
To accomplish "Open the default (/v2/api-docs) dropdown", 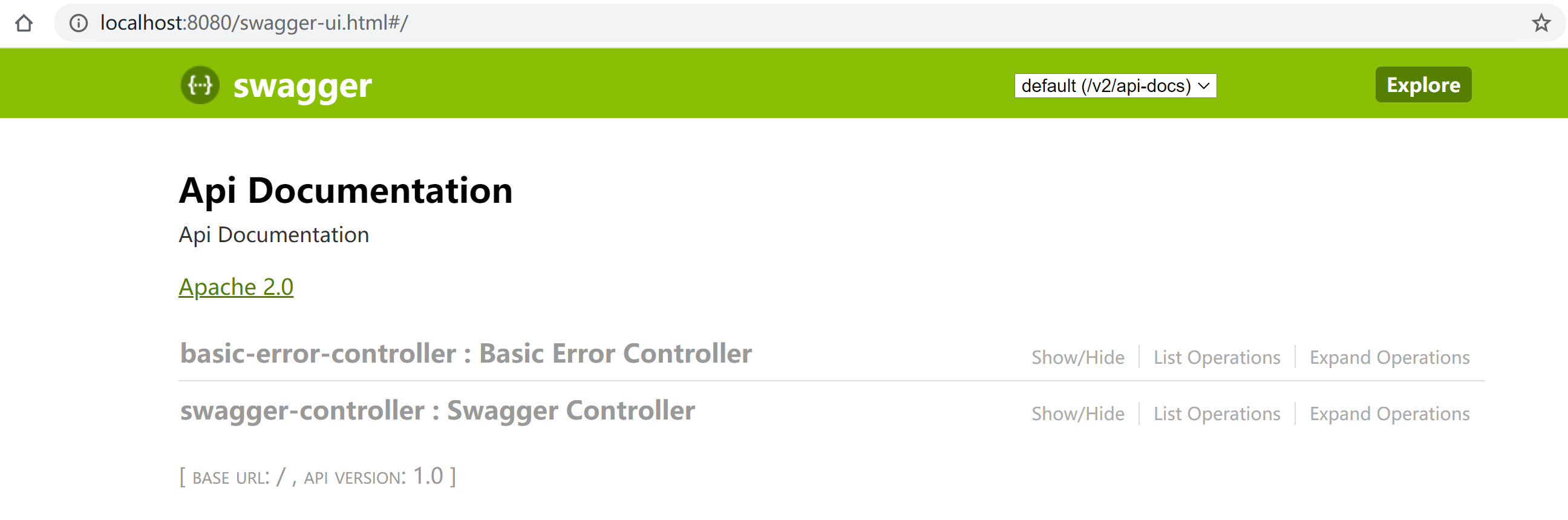I will (x=1115, y=86).
